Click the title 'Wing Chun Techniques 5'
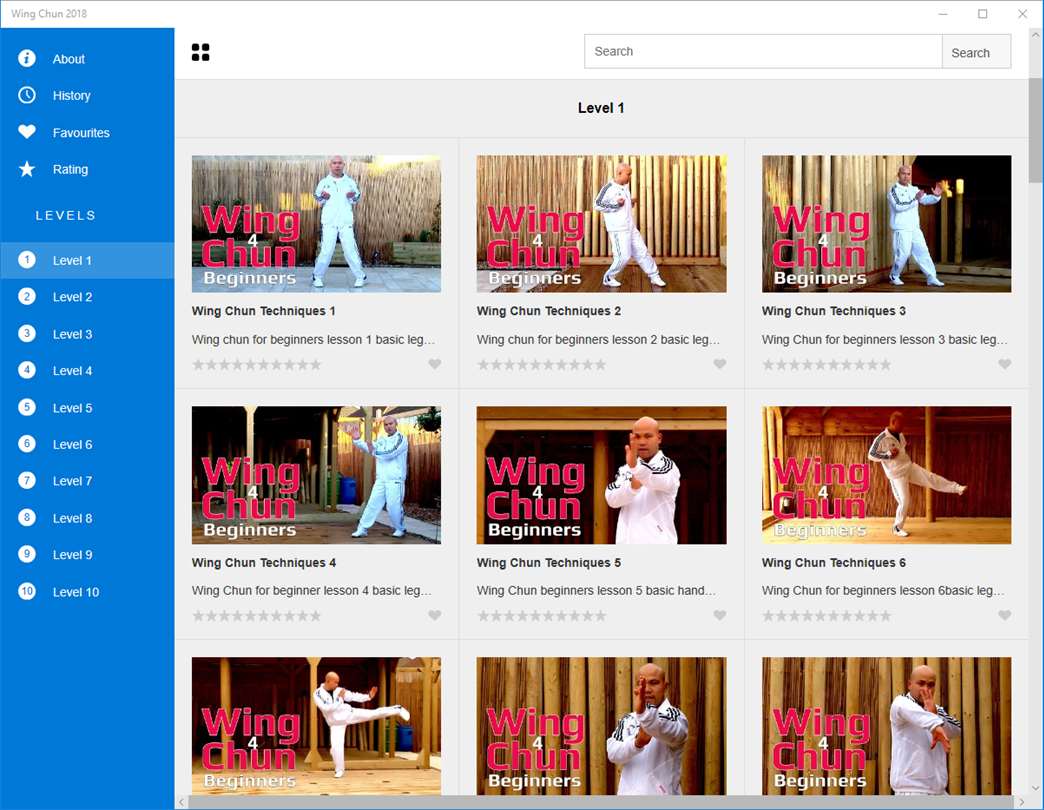 (549, 562)
